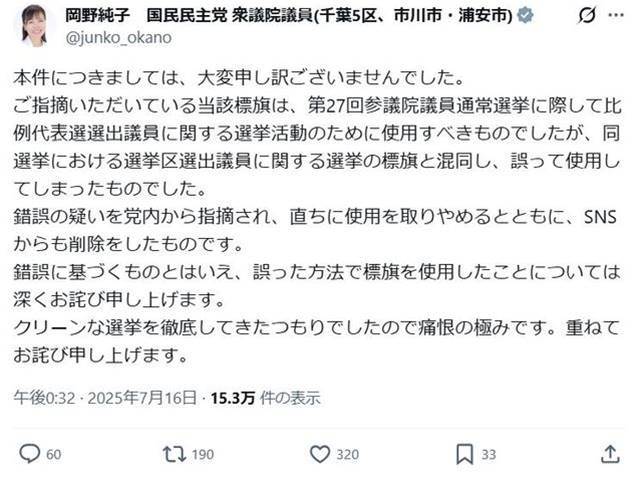Viewport: 640px width, 478px height.
Task: Click the repost count 190
Action: click(x=202, y=456)
